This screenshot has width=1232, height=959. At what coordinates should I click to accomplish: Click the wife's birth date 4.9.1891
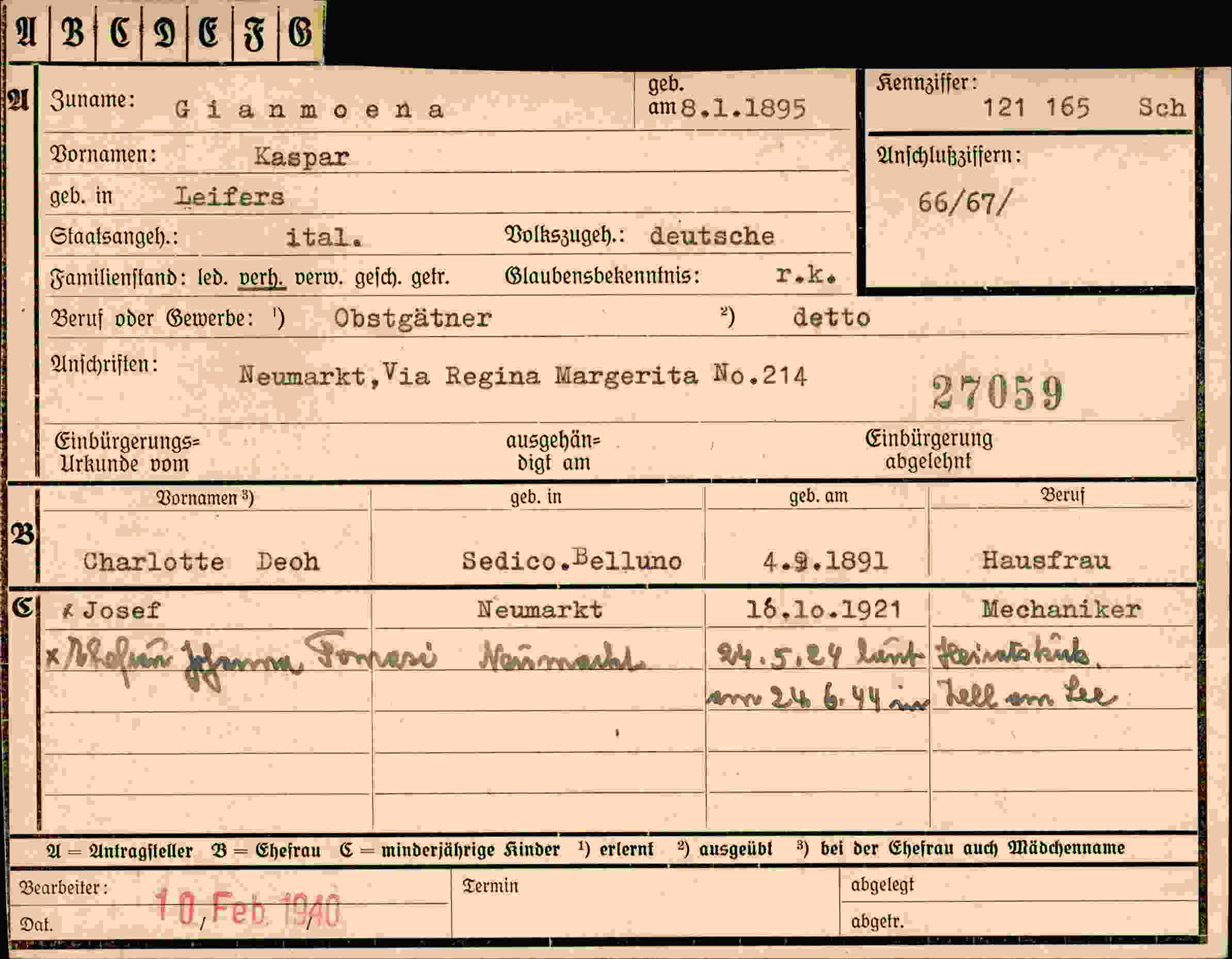point(825,561)
